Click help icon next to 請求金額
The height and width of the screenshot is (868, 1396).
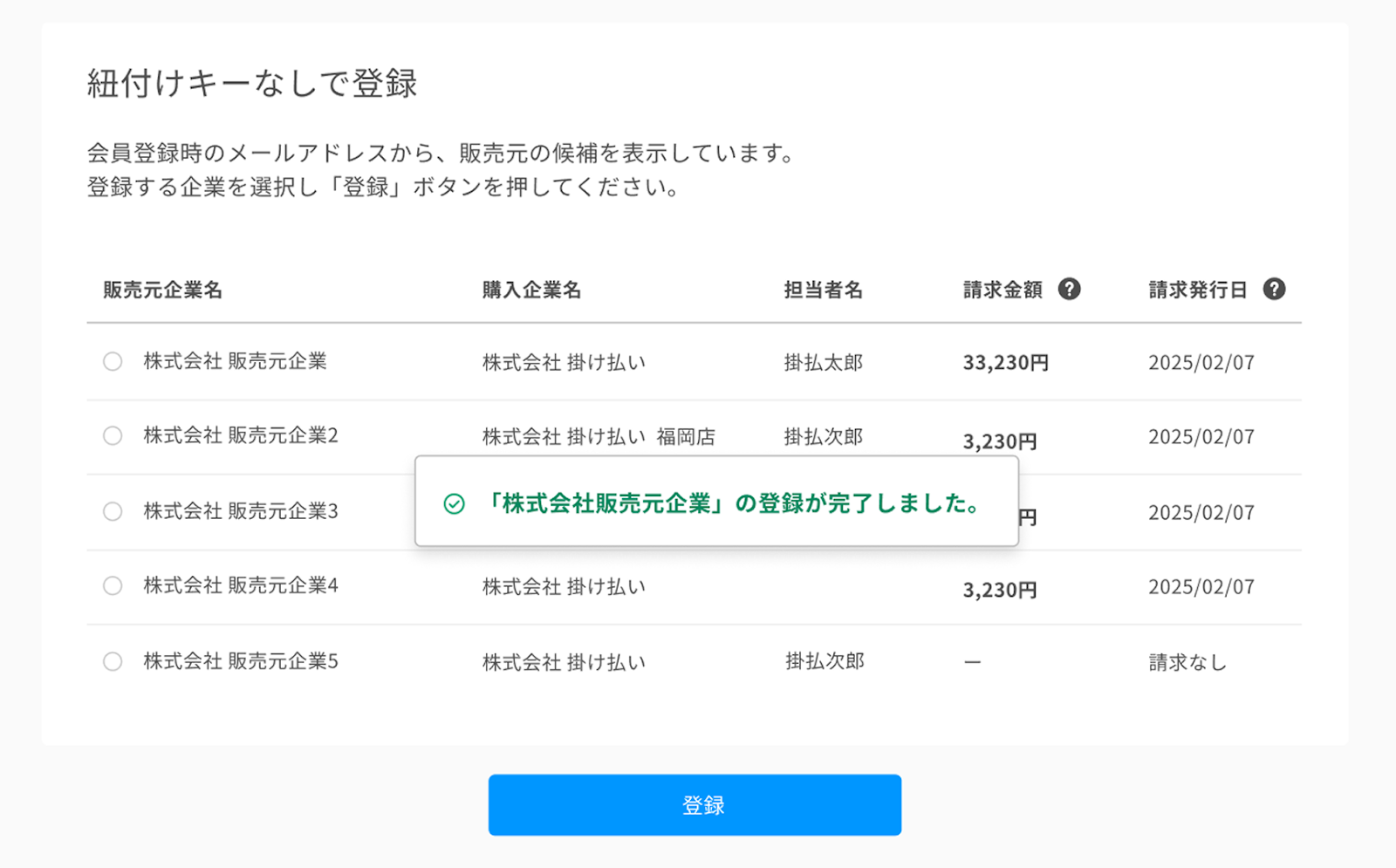pyautogui.click(x=1069, y=290)
